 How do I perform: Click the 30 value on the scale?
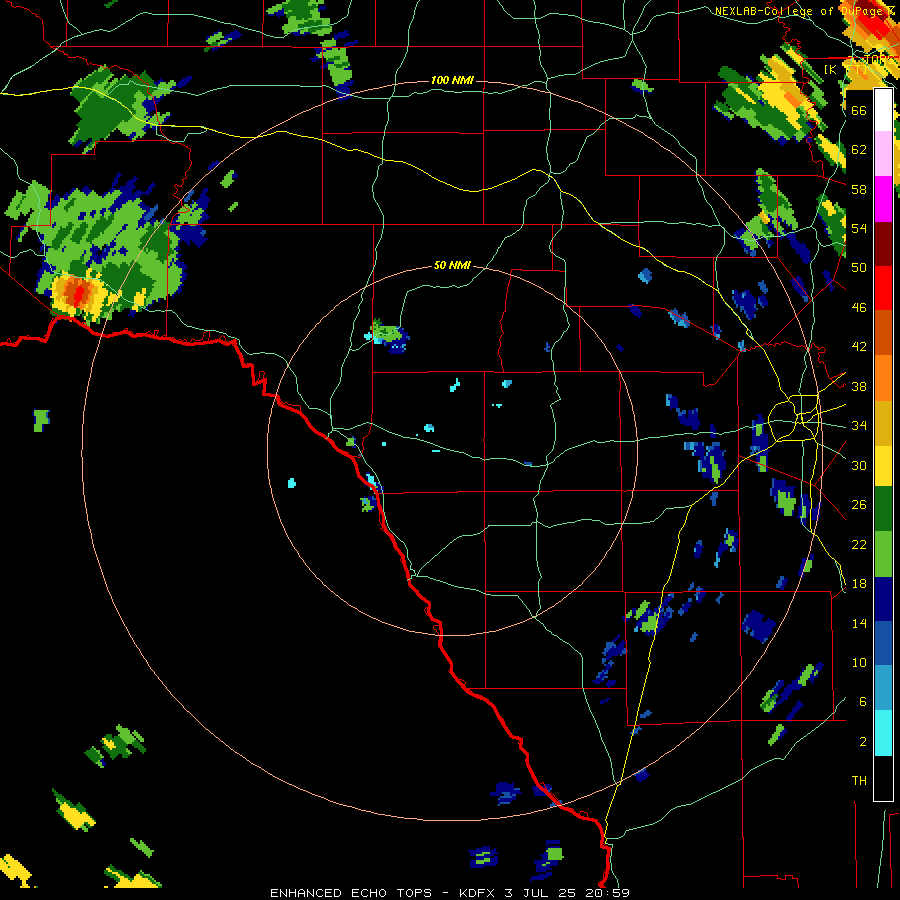(x=859, y=465)
